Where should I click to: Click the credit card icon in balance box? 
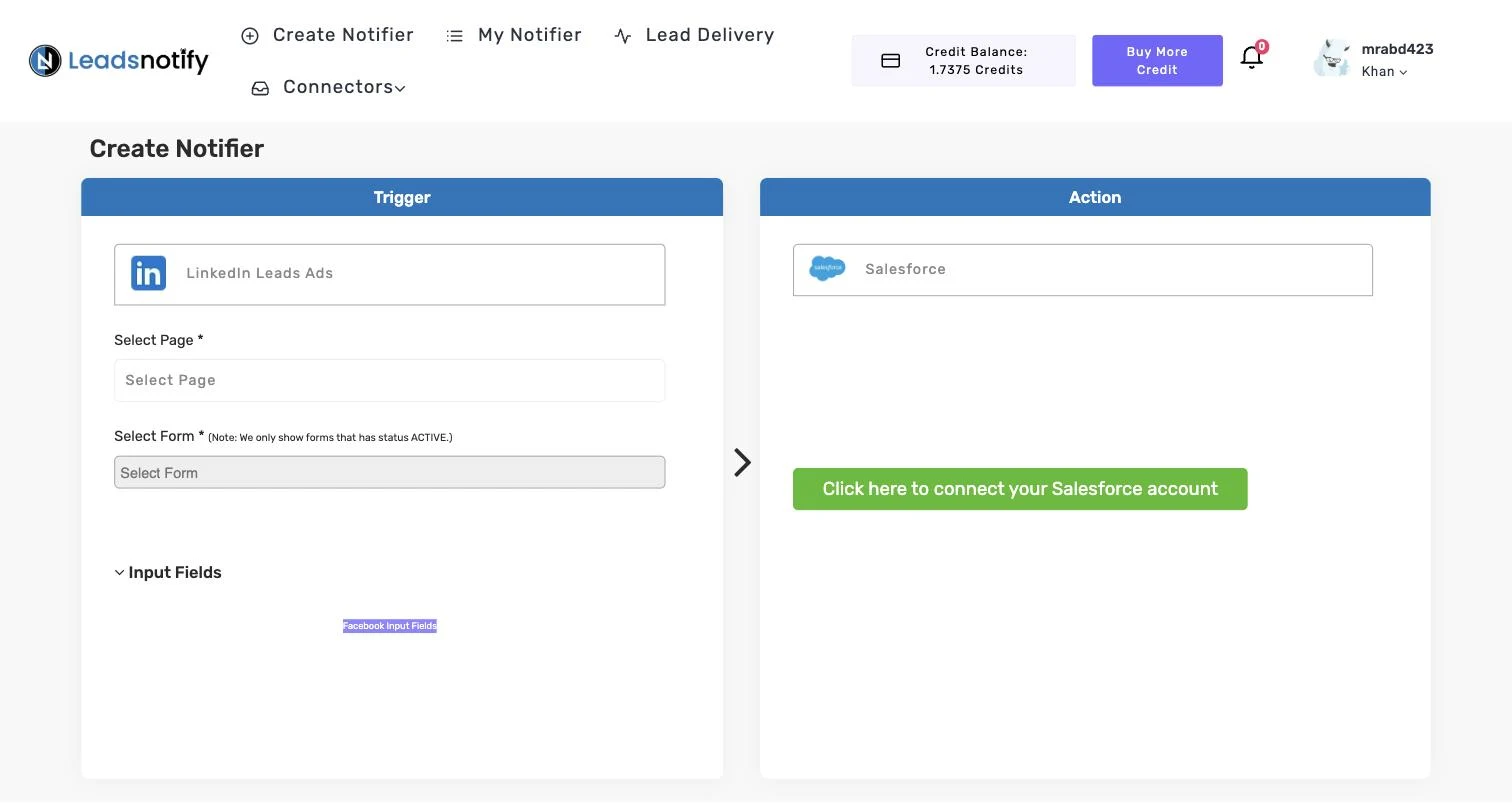(890, 61)
